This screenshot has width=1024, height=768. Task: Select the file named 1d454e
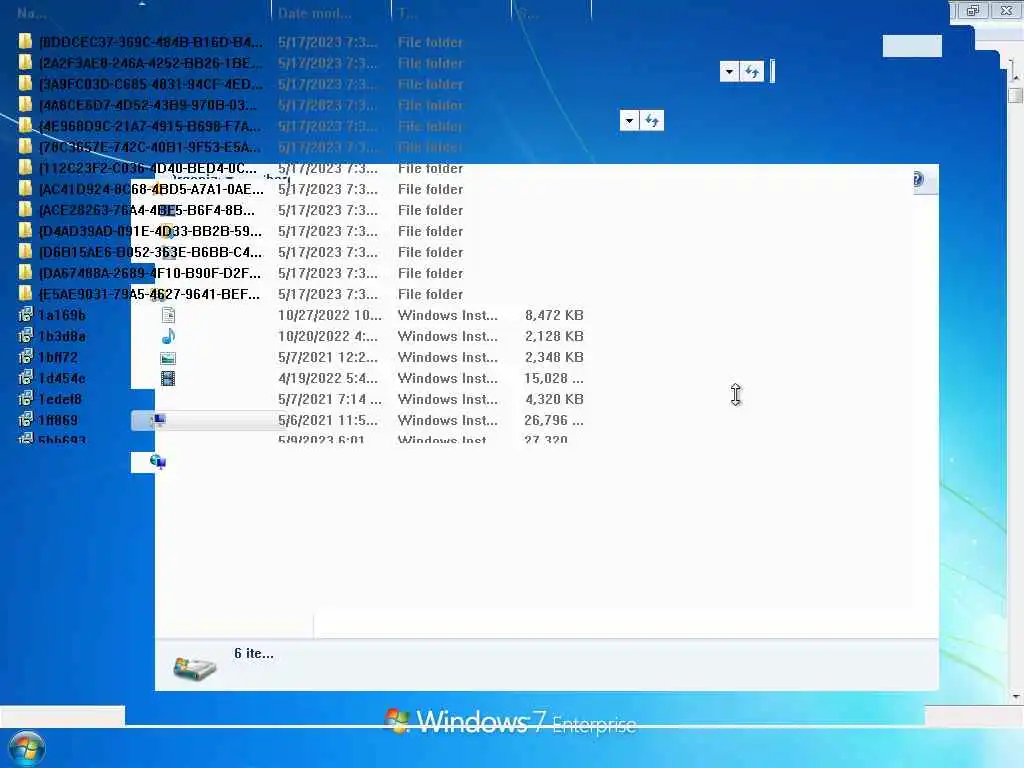pos(62,378)
